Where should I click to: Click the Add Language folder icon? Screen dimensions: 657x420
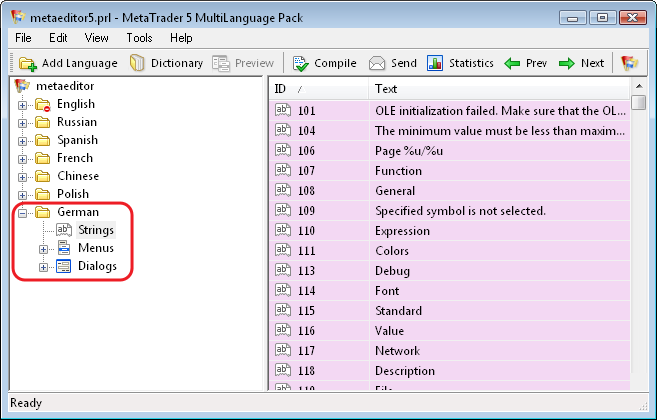28,63
